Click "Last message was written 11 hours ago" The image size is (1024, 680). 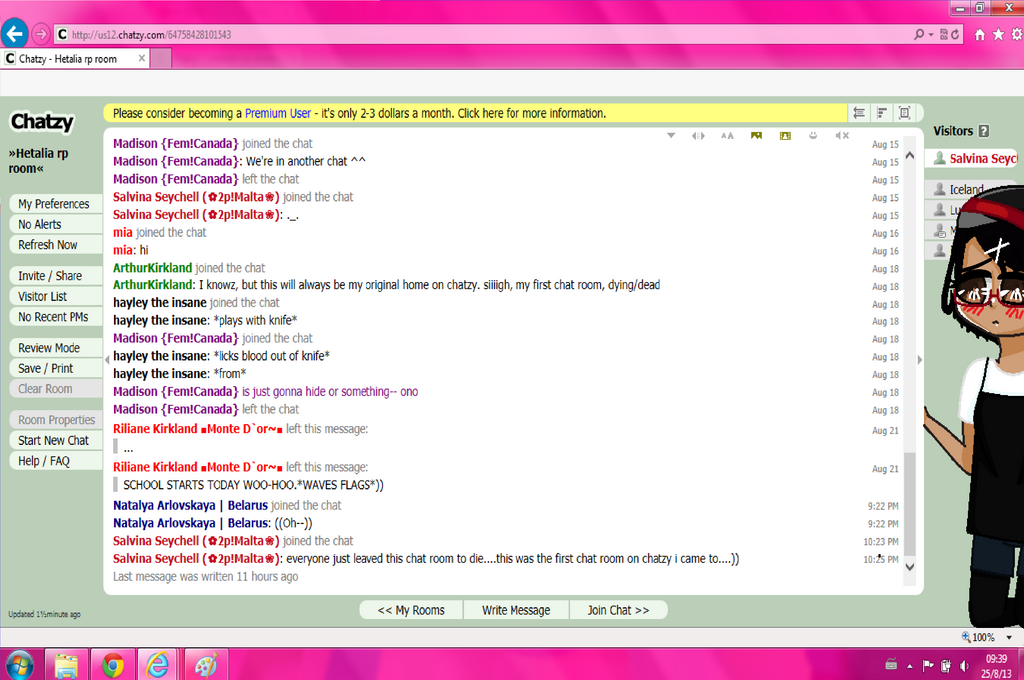[206, 576]
